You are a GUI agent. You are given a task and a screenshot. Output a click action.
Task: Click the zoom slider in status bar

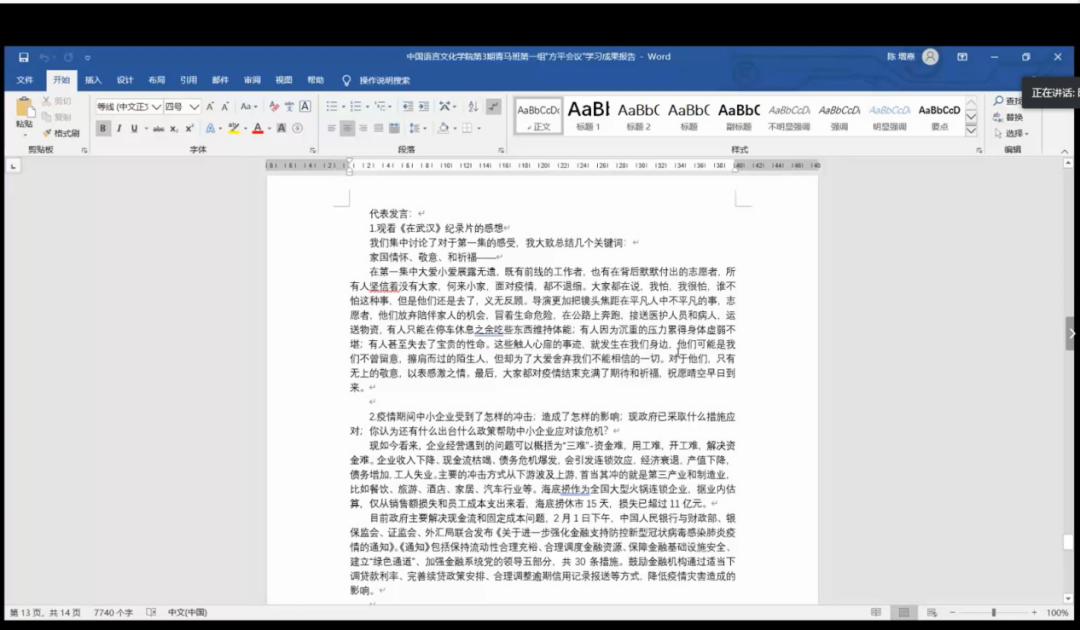pyautogui.click(x=993, y=612)
